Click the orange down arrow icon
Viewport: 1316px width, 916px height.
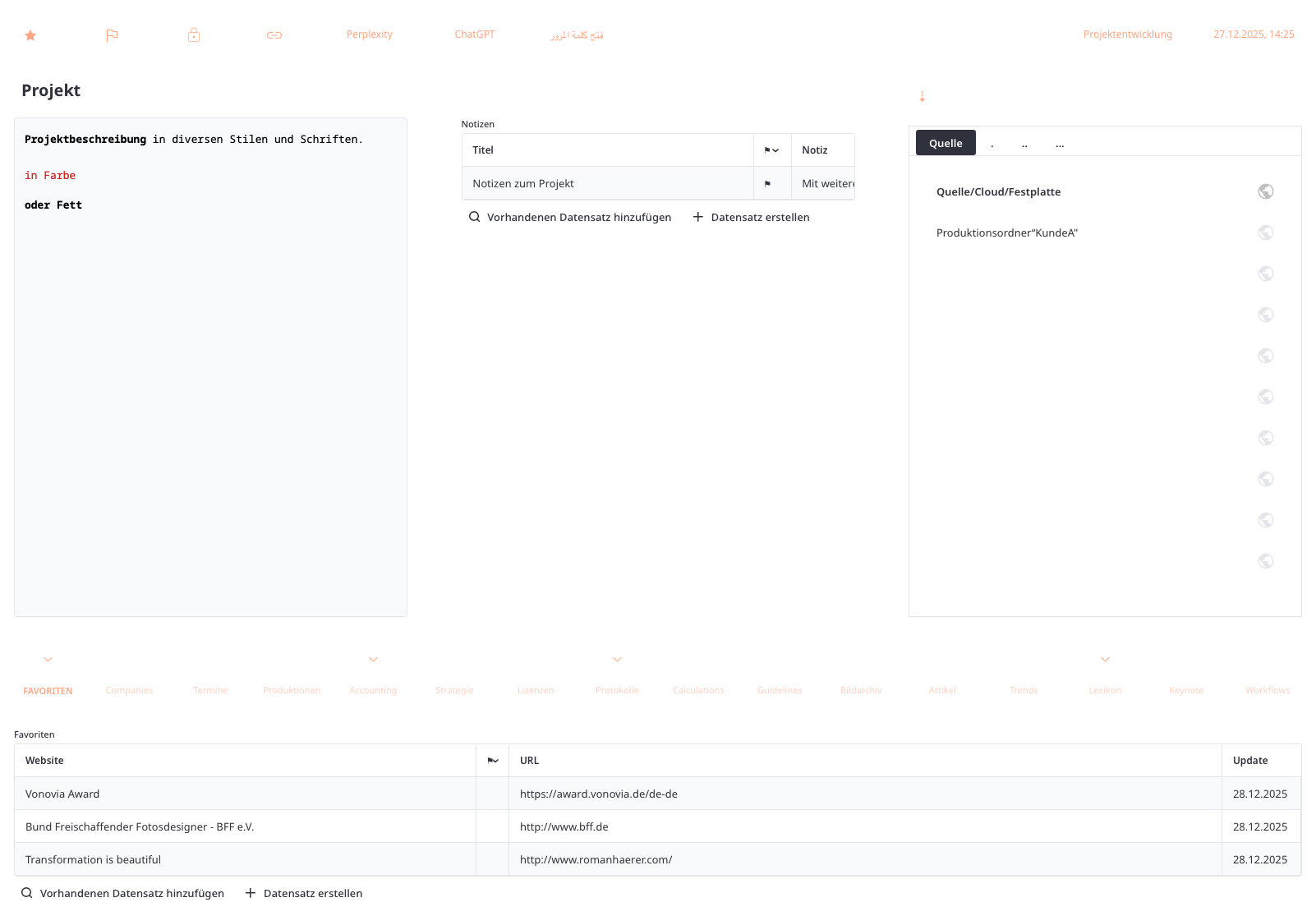(x=922, y=97)
